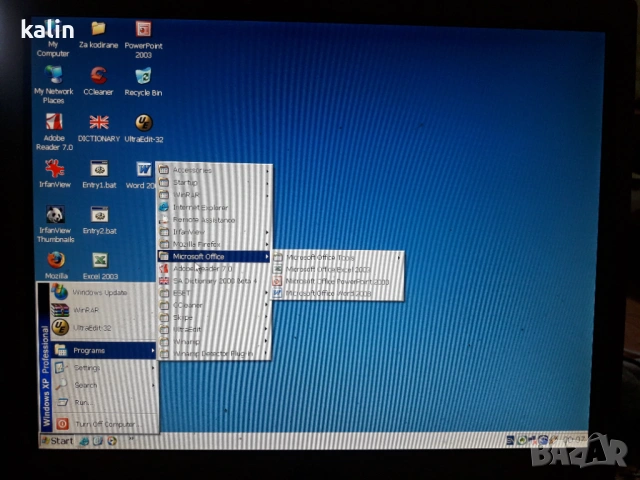Click the clock in the system tray
Image resolution: width=640 pixels, height=480 pixels.
[x=574, y=440]
